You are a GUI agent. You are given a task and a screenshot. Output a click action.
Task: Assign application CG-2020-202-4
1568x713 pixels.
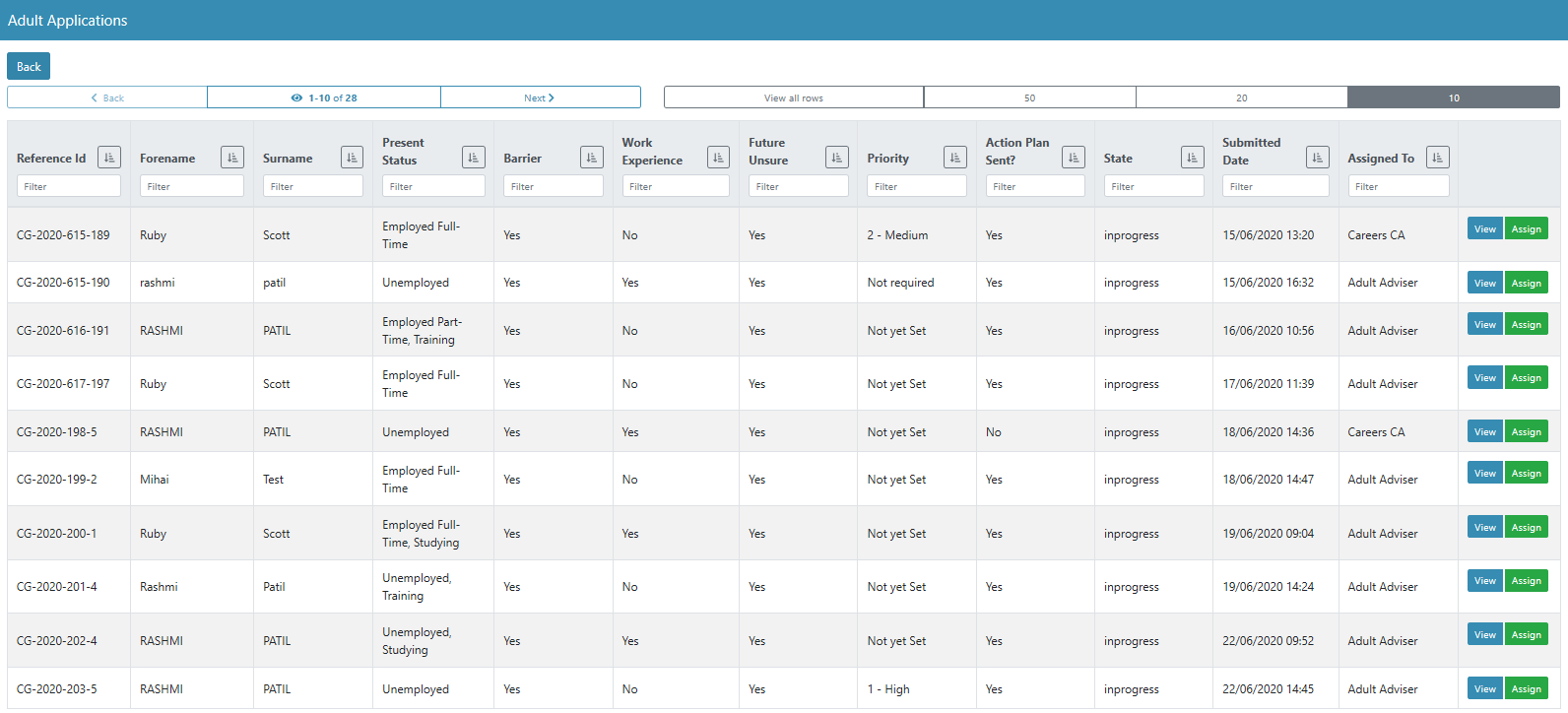coord(1527,634)
